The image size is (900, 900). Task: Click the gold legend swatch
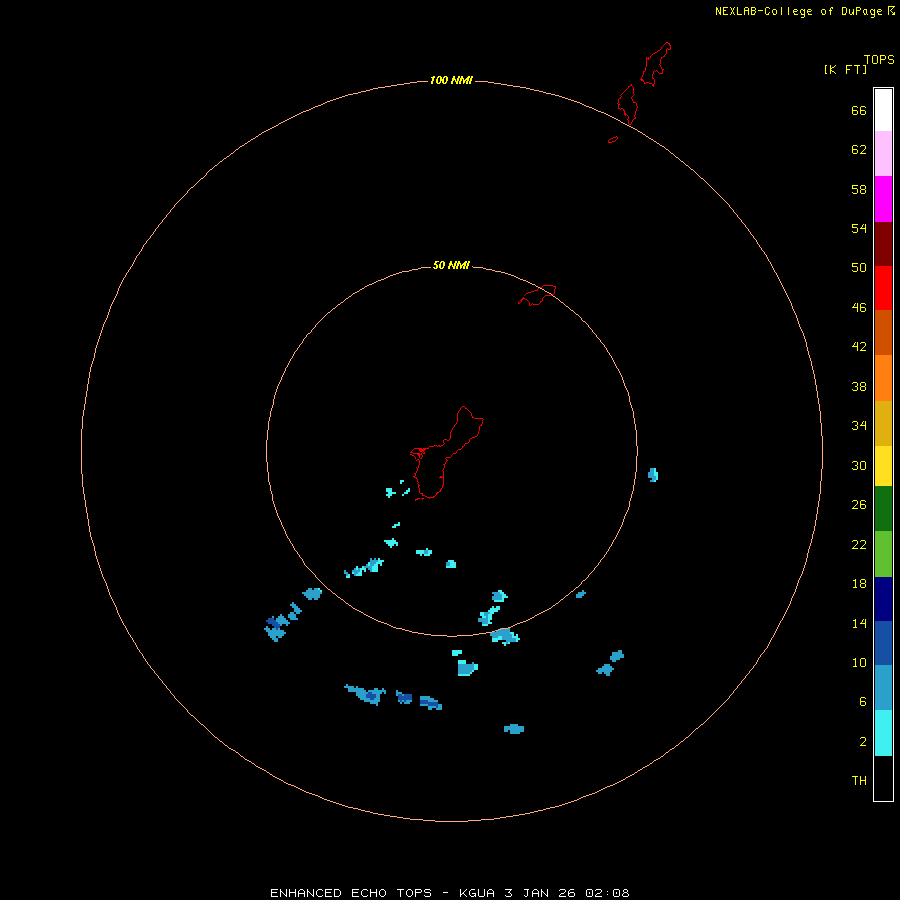pos(883,423)
